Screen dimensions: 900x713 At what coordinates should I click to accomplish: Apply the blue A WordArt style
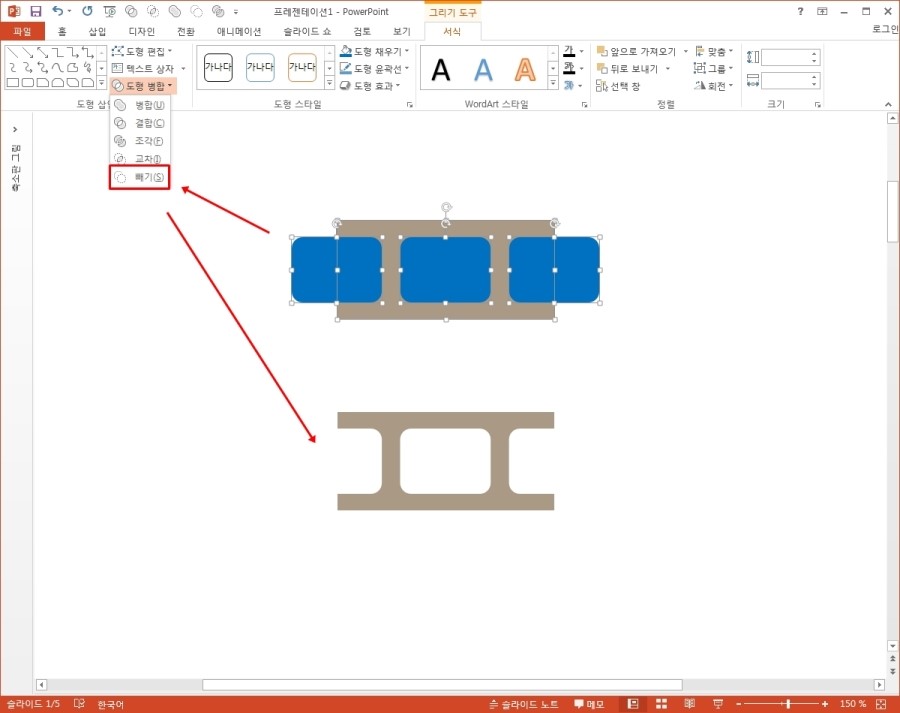click(483, 69)
